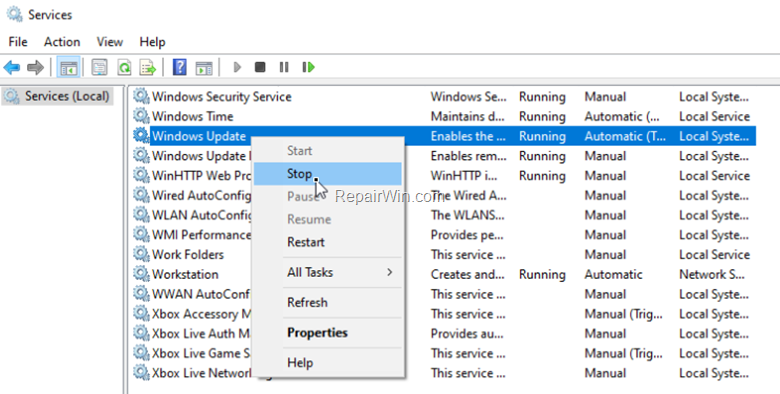Click the gear icon beside Windows Time
Image resolution: width=780 pixels, height=394 pixels.
(141, 116)
